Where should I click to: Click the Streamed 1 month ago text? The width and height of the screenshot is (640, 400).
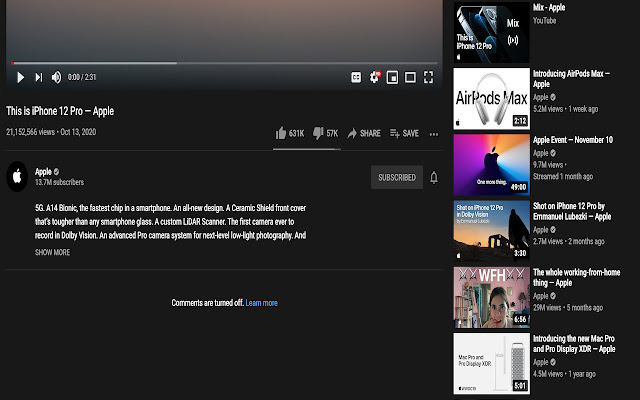tap(563, 176)
